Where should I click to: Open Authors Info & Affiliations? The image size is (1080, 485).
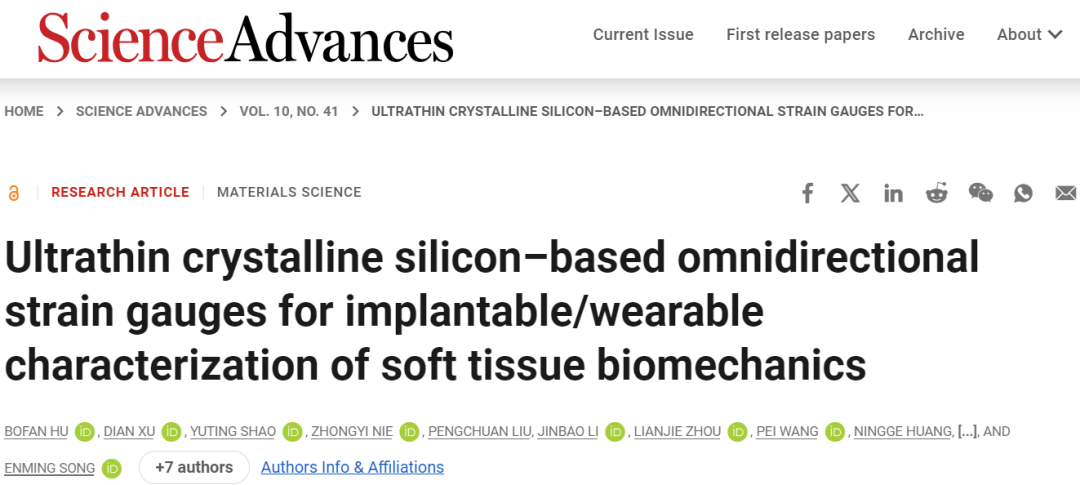click(x=352, y=467)
